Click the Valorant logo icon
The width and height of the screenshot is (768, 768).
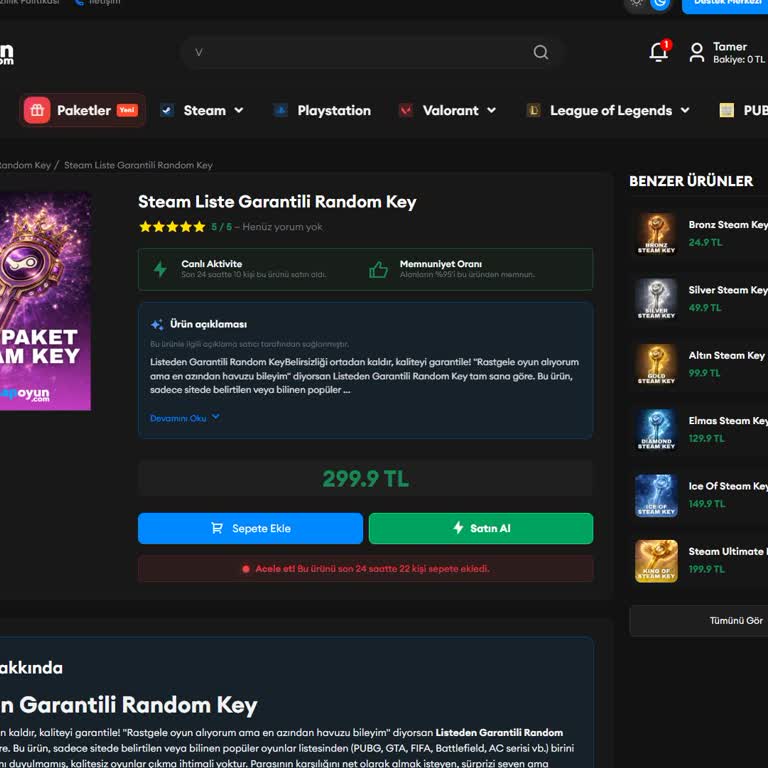pyautogui.click(x=406, y=111)
